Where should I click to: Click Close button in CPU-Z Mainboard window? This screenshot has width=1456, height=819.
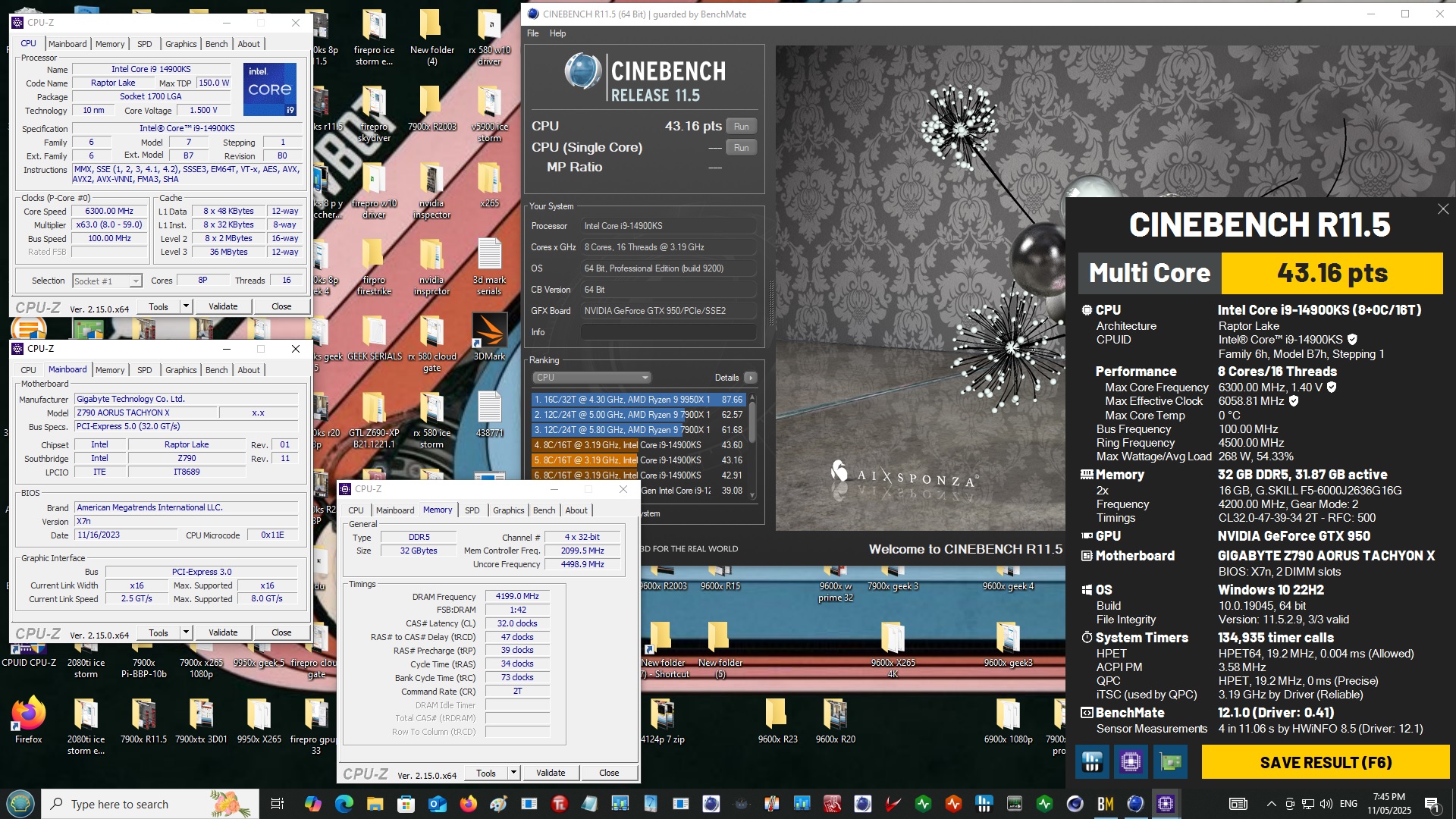281,632
